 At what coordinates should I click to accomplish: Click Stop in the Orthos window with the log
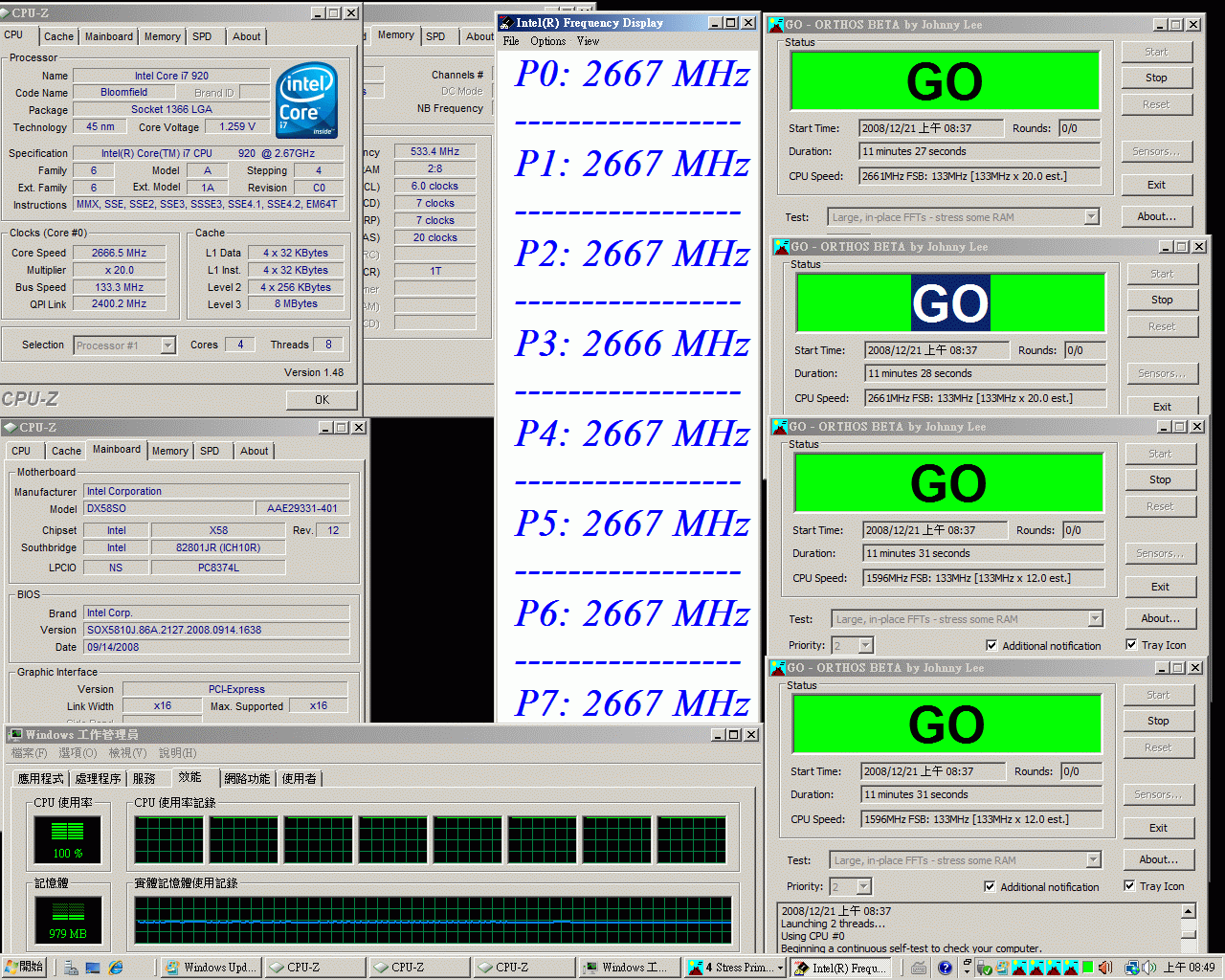tap(1158, 721)
